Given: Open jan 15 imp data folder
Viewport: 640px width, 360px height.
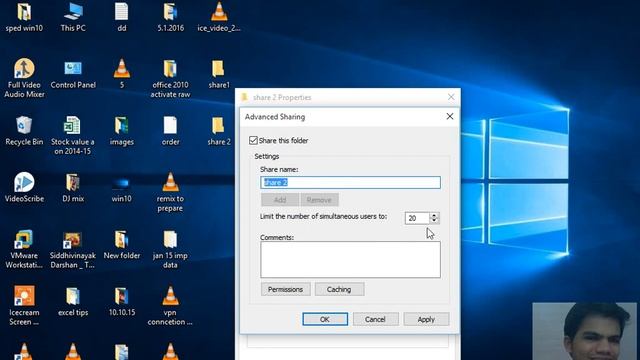Looking at the screenshot, I should pos(170,249).
